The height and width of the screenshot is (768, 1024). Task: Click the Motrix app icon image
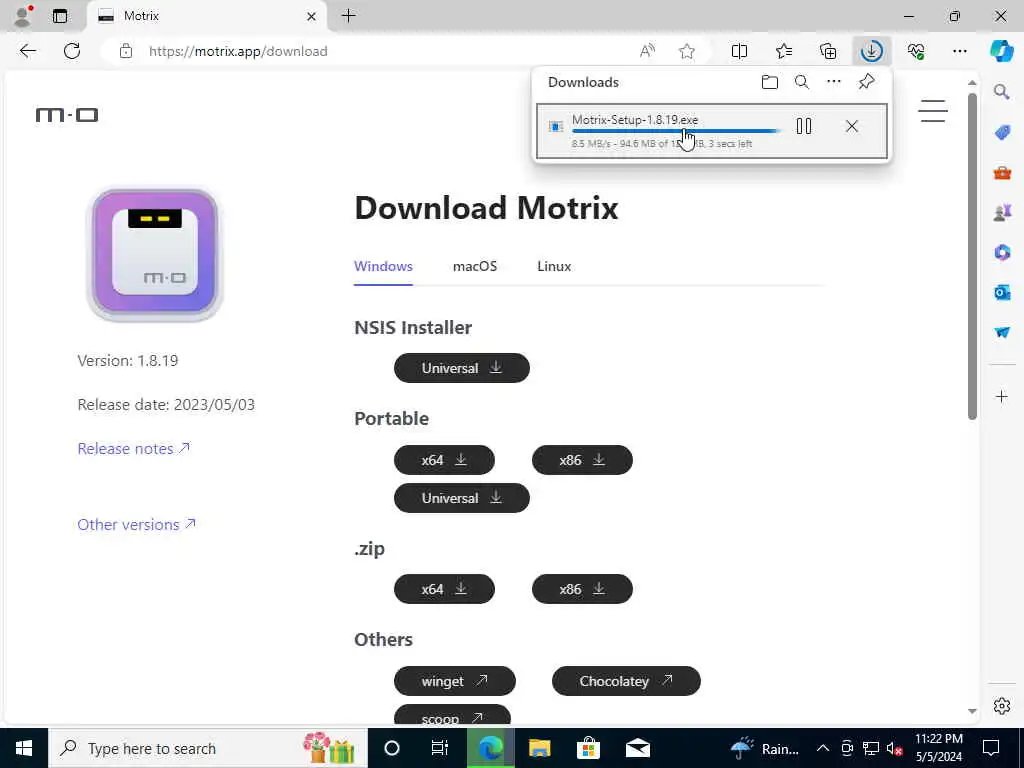tap(155, 255)
